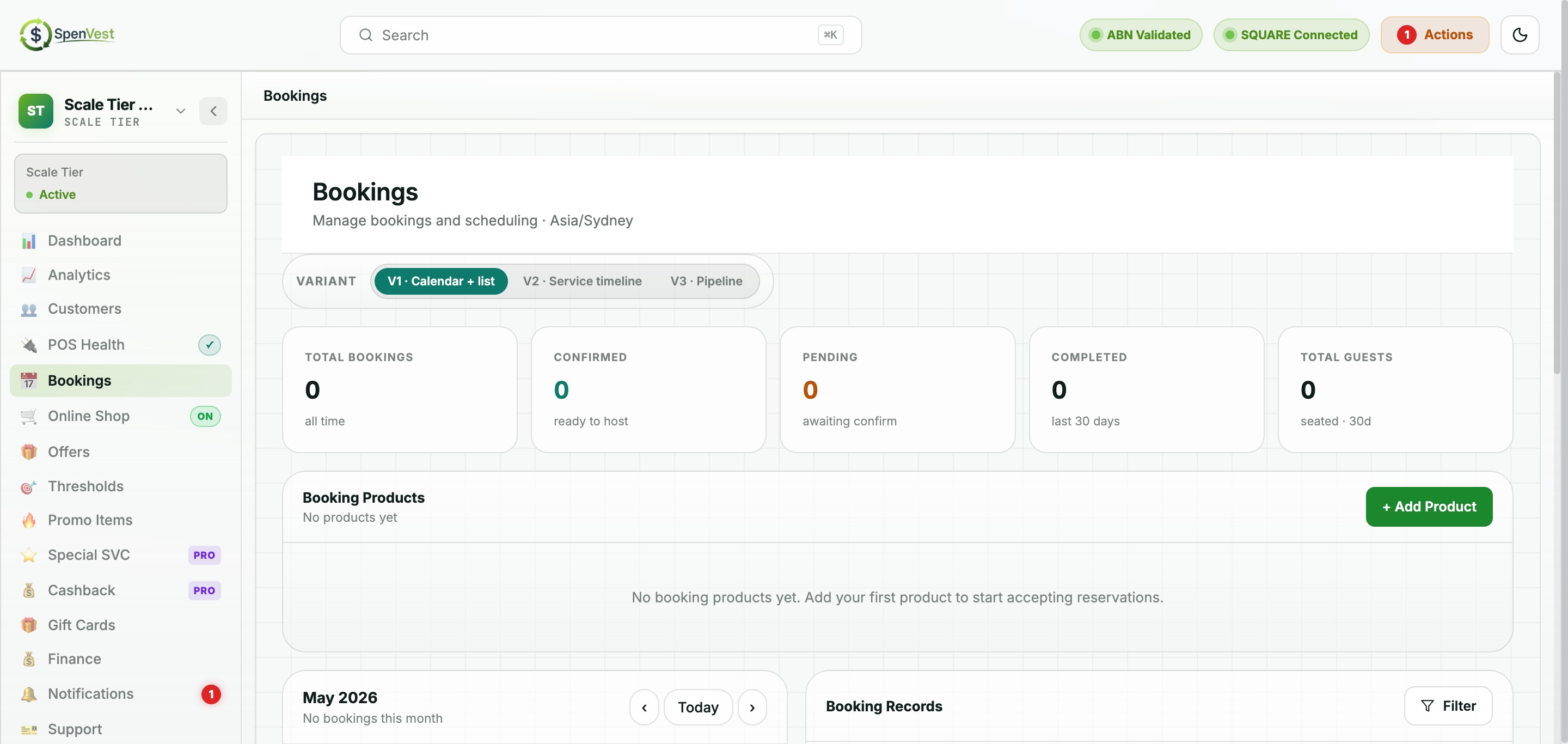Screen dimensions: 1568x744
Task: Click the Cashback money bag icon
Action: tap(29, 590)
